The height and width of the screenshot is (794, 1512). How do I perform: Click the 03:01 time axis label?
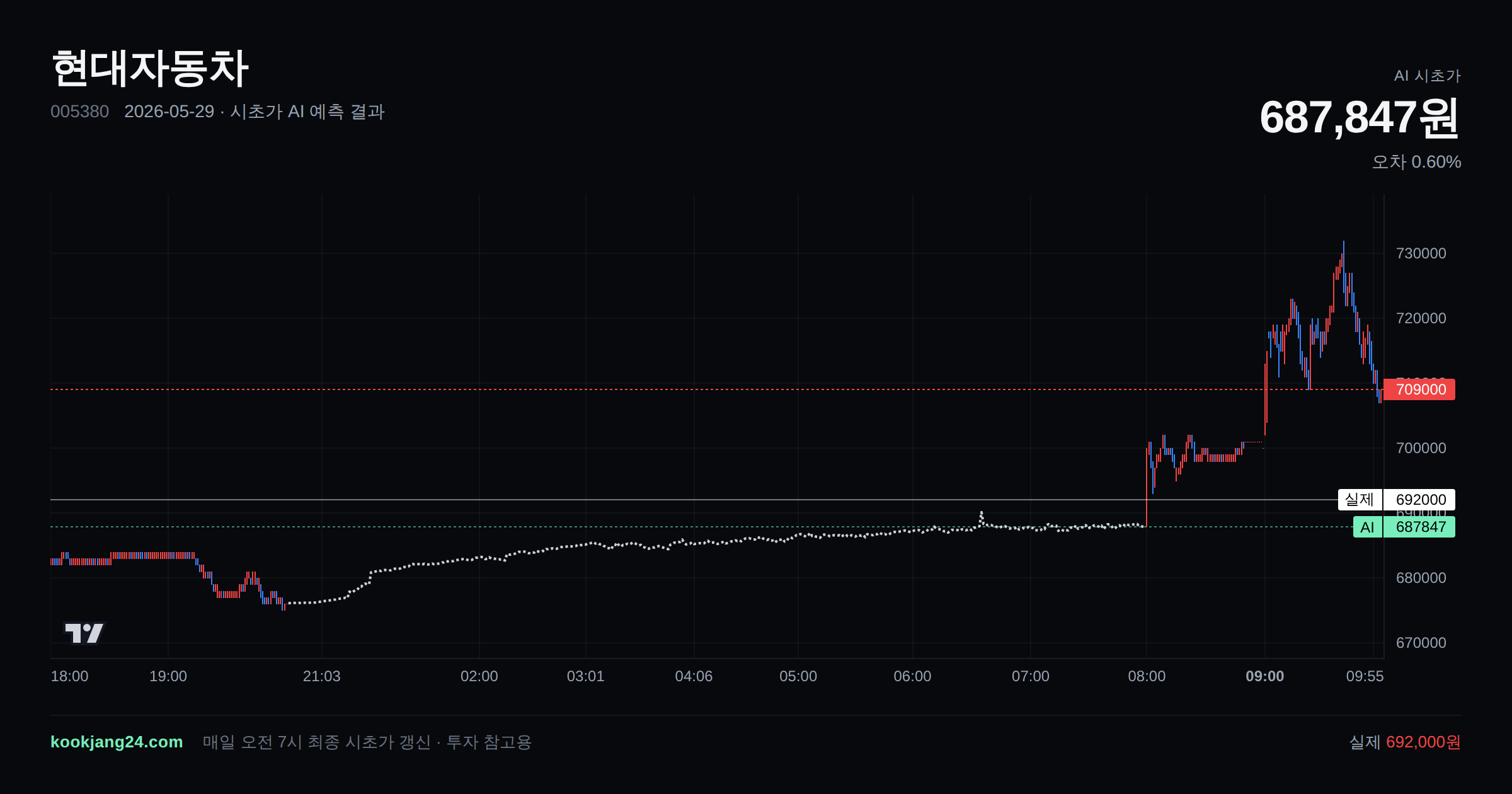coord(586,676)
